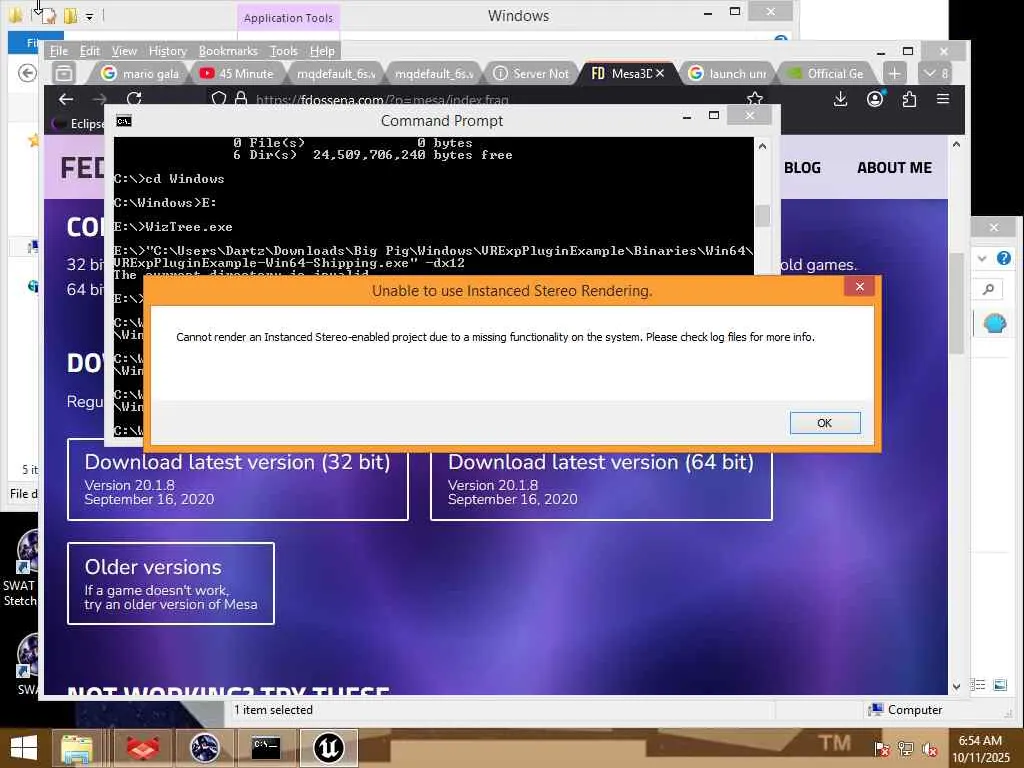Click the Action Center flag tray icon
The height and width of the screenshot is (768, 1024).
tap(882, 749)
